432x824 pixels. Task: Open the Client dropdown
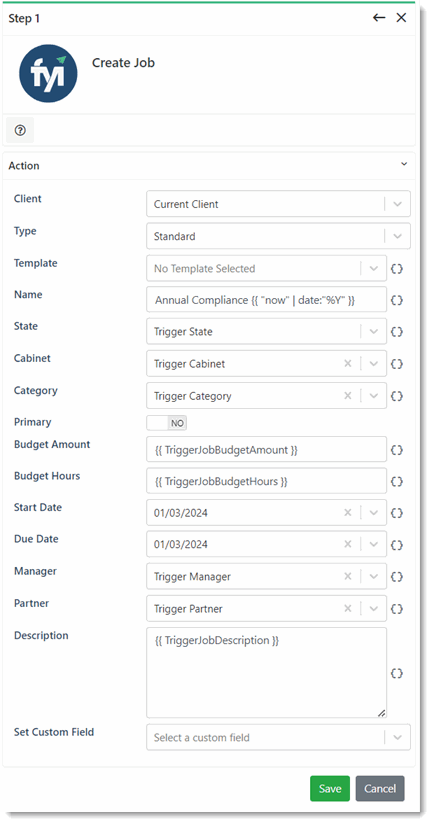click(398, 204)
